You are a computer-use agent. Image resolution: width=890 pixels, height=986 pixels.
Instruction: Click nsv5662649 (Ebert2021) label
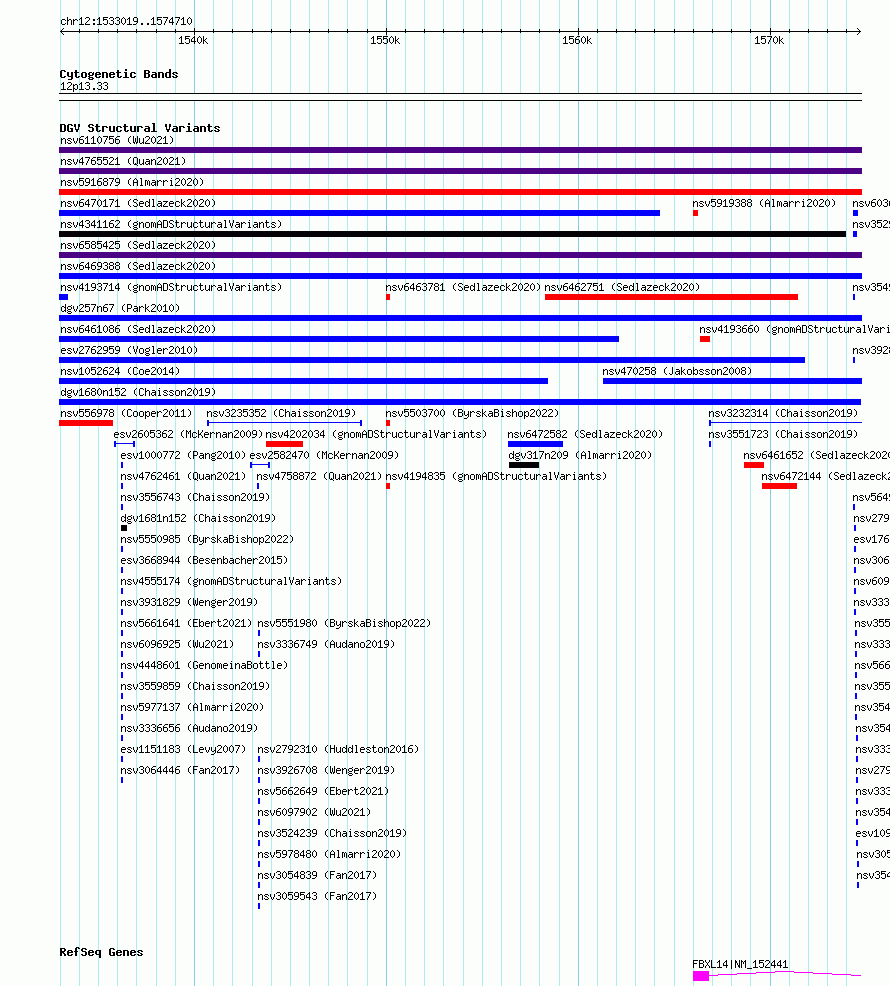coord(323,791)
